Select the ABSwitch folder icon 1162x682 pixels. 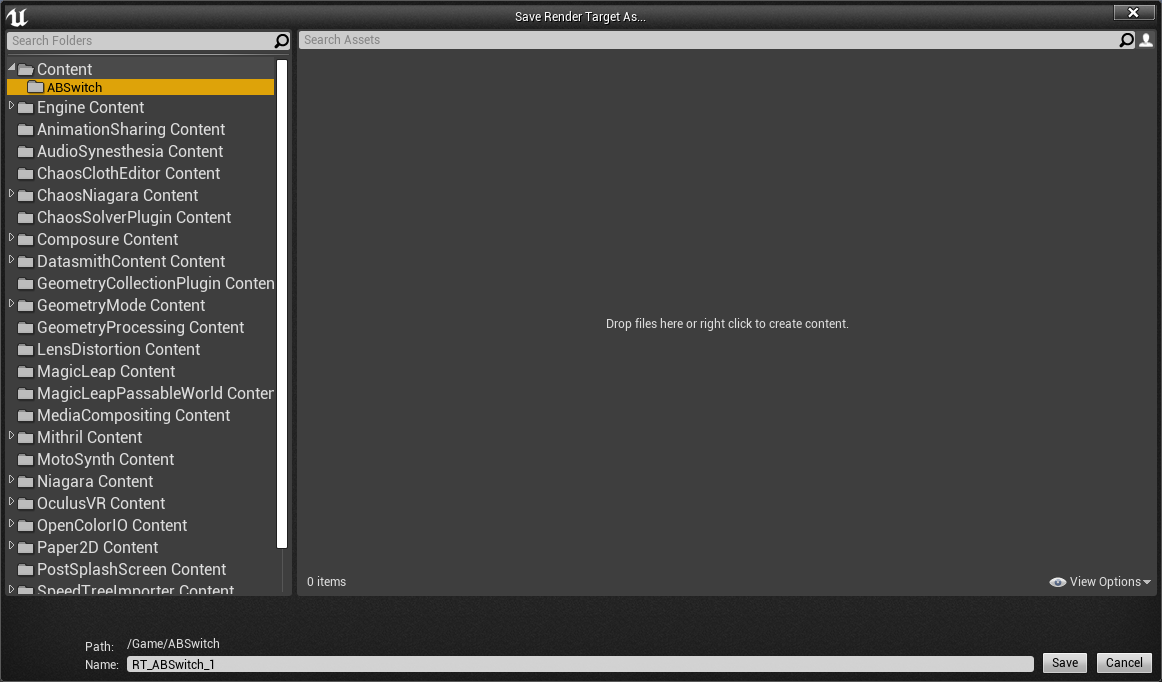point(36,87)
